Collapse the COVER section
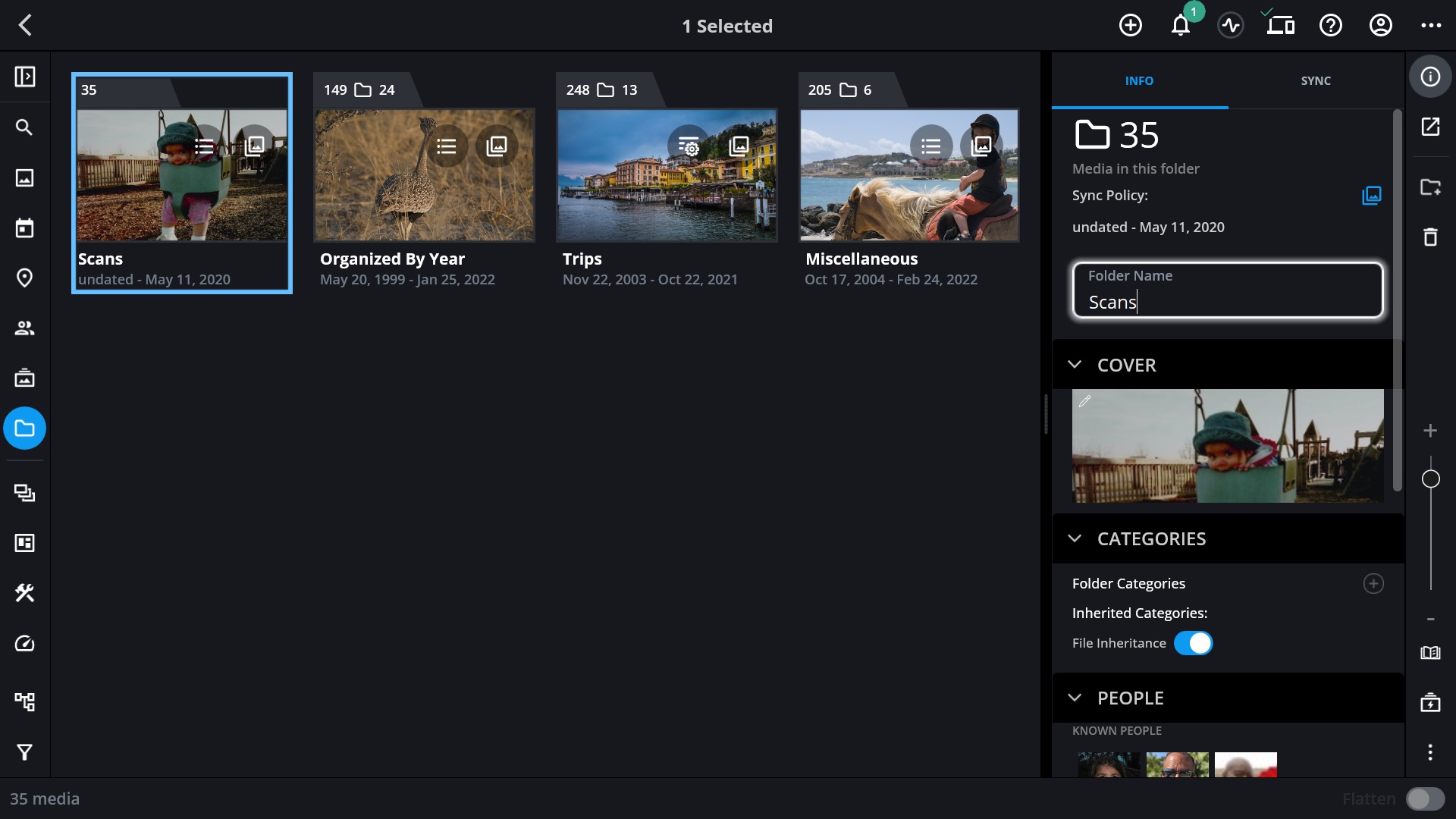The height and width of the screenshot is (819, 1456). point(1075,365)
